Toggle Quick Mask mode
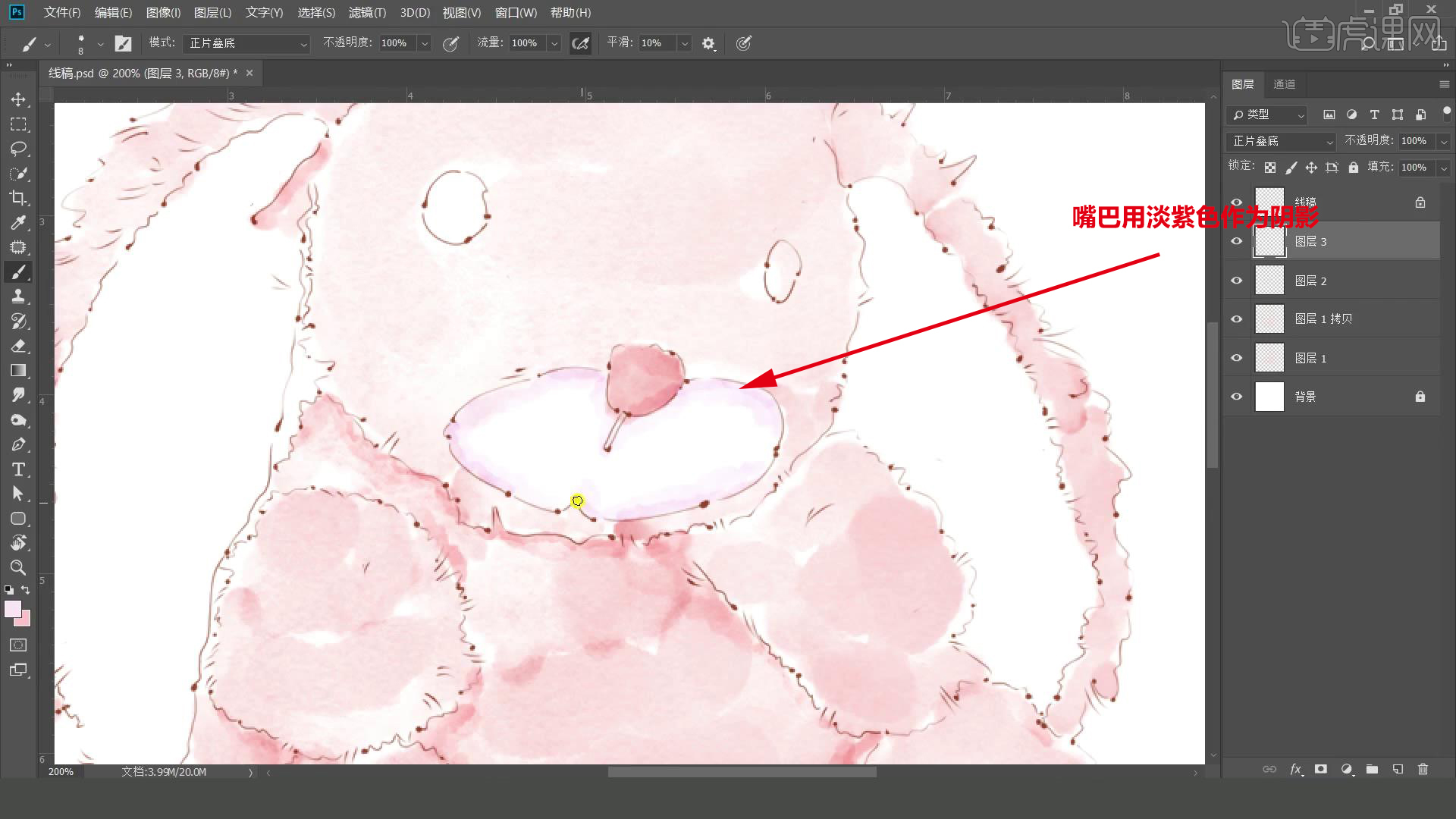Screen dimensions: 1456x819 (18, 645)
